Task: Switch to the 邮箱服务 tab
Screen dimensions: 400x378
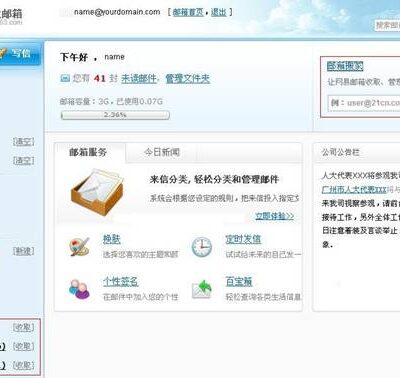Action: 88,153
